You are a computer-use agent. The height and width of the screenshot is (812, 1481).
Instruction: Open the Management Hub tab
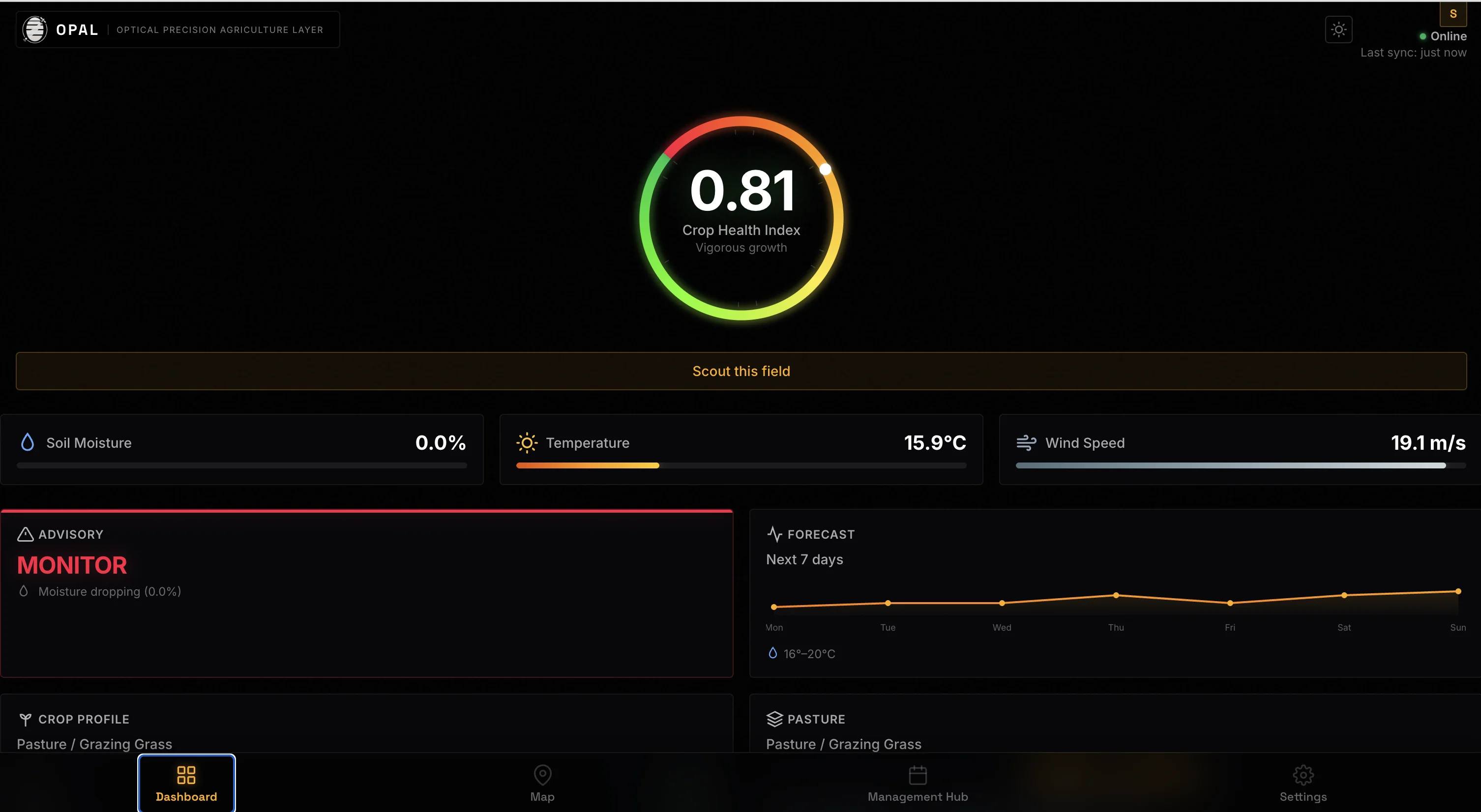pos(918,783)
